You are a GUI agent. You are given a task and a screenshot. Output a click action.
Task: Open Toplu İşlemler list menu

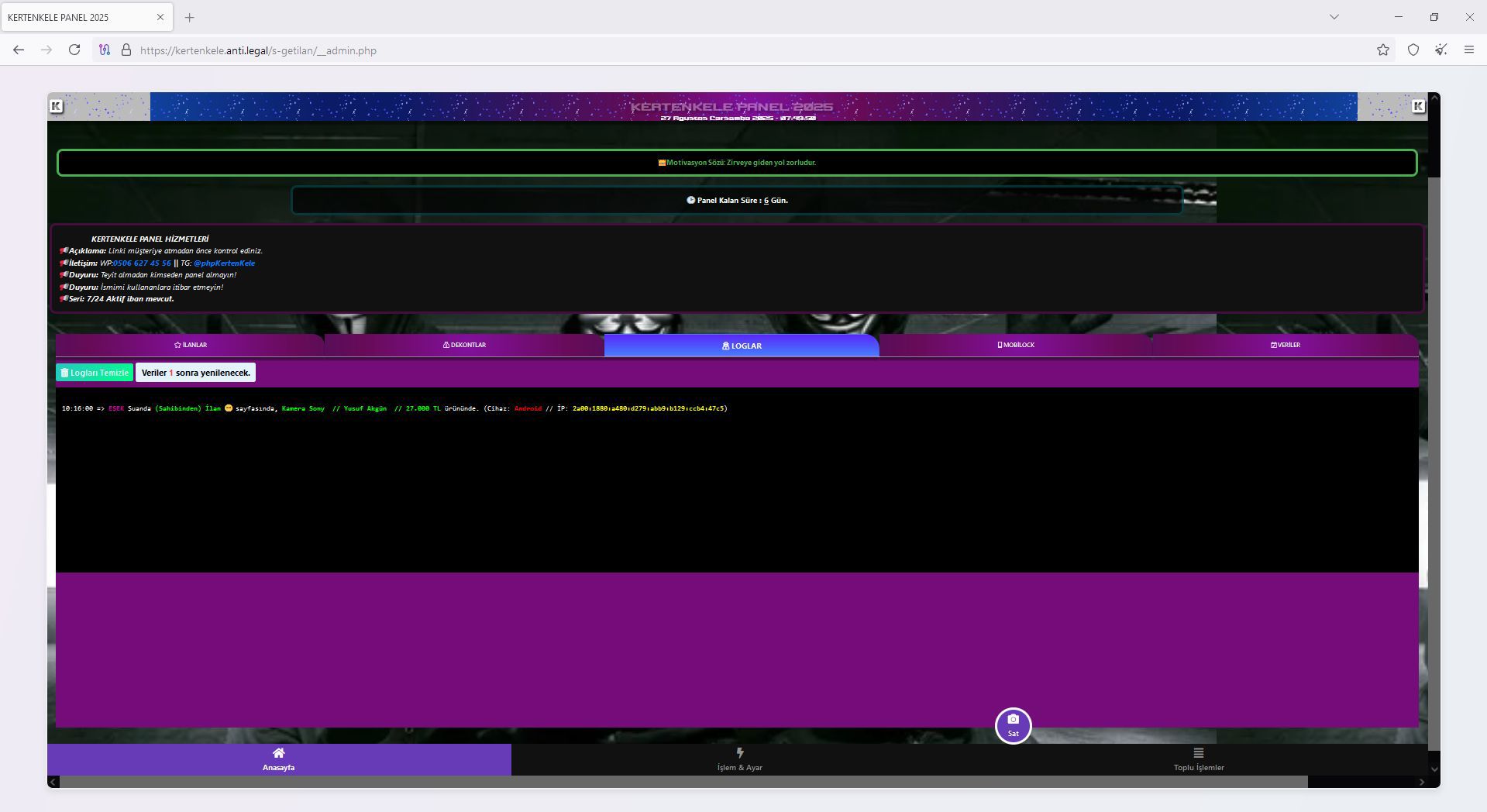(x=1198, y=759)
